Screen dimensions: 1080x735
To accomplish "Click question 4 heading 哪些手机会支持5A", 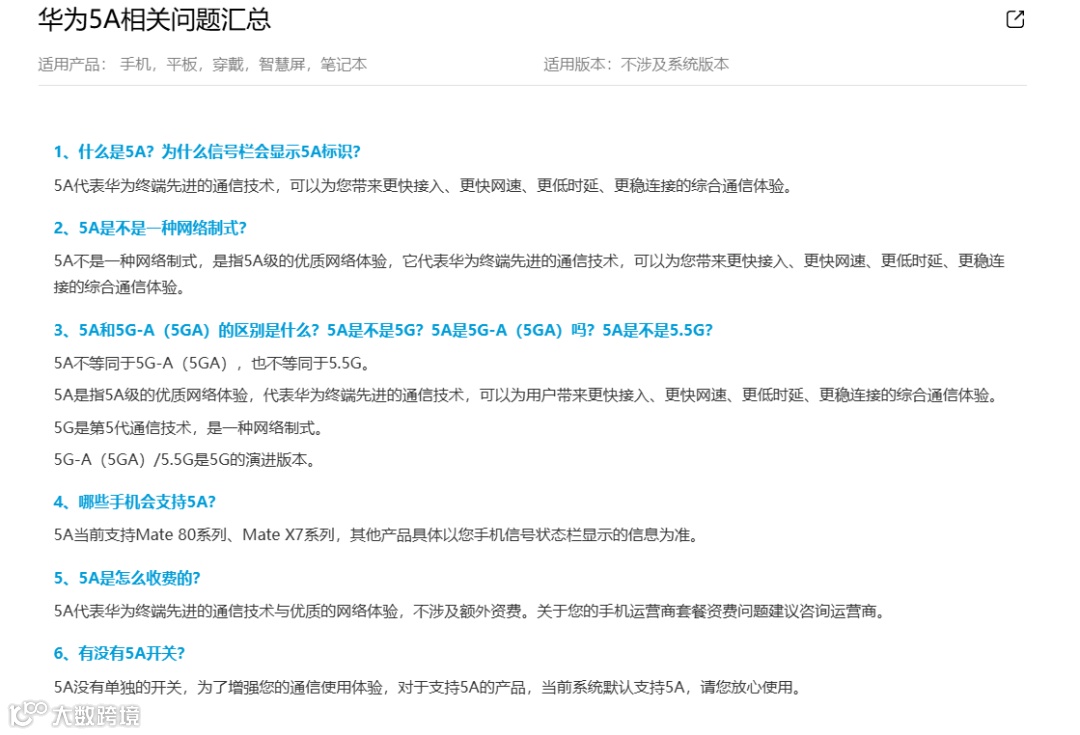I will tap(135, 501).
